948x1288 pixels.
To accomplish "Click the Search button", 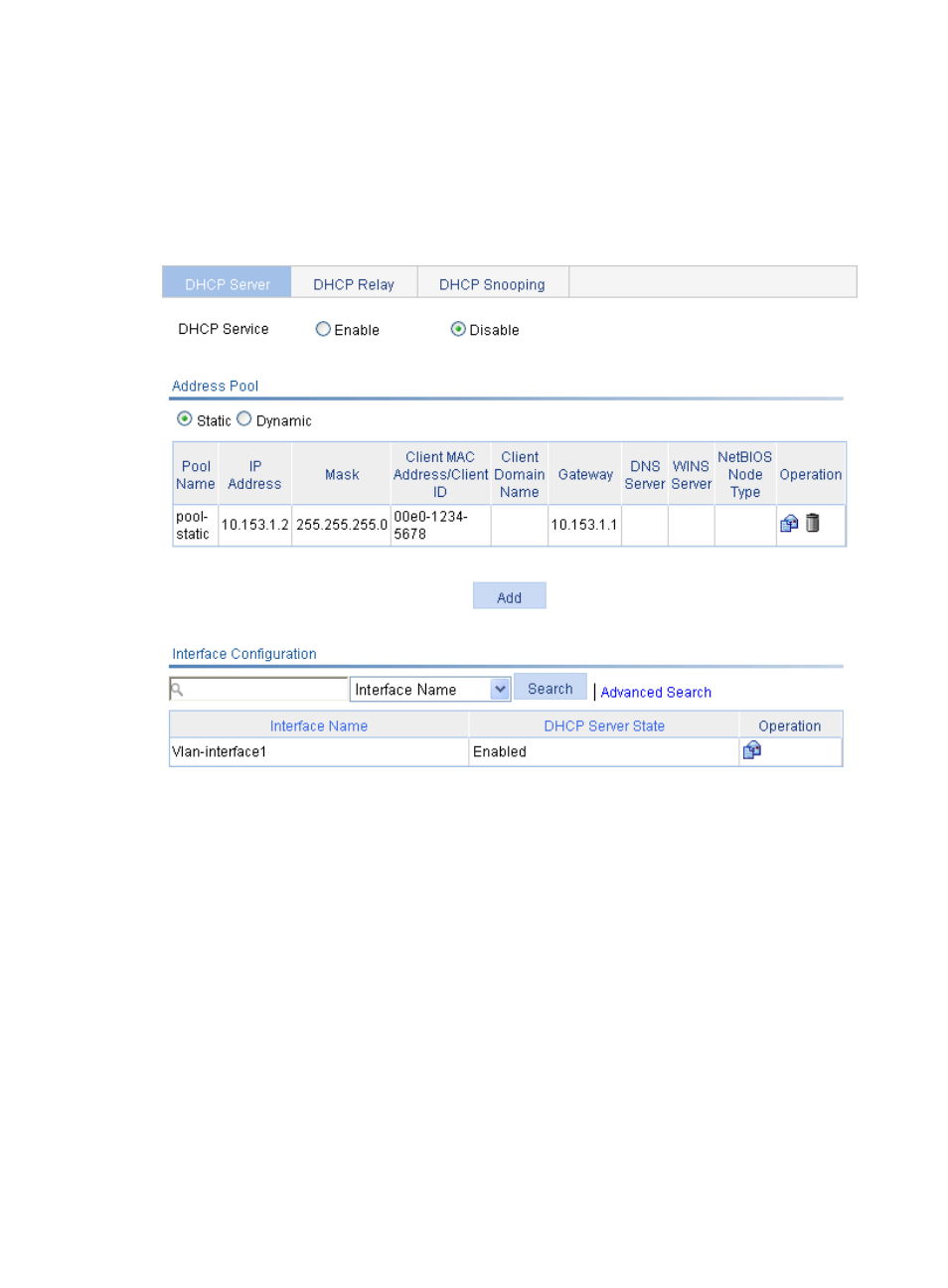I will pyautogui.click(x=550, y=689).
